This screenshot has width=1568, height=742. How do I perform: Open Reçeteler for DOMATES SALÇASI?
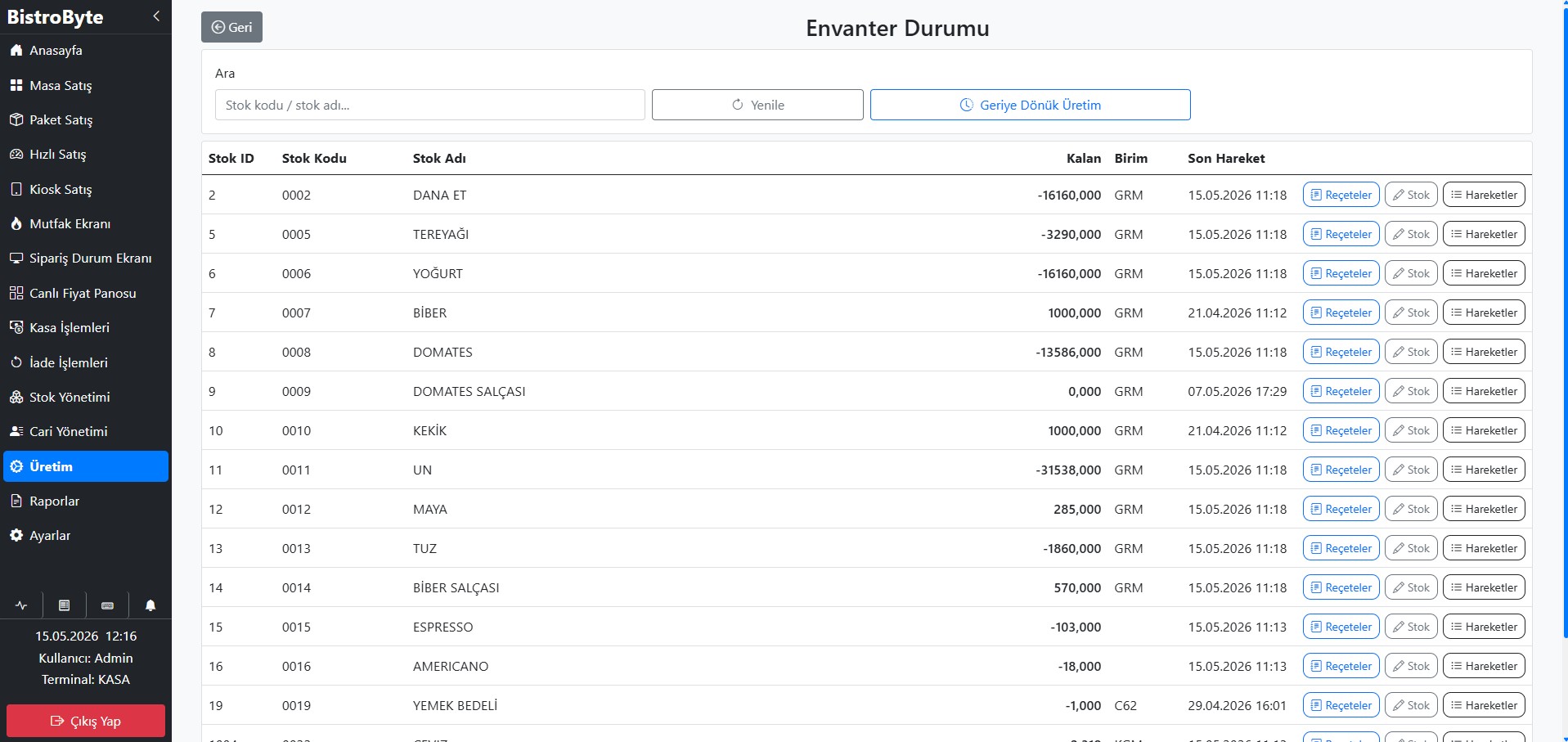tap(1341, 391)
